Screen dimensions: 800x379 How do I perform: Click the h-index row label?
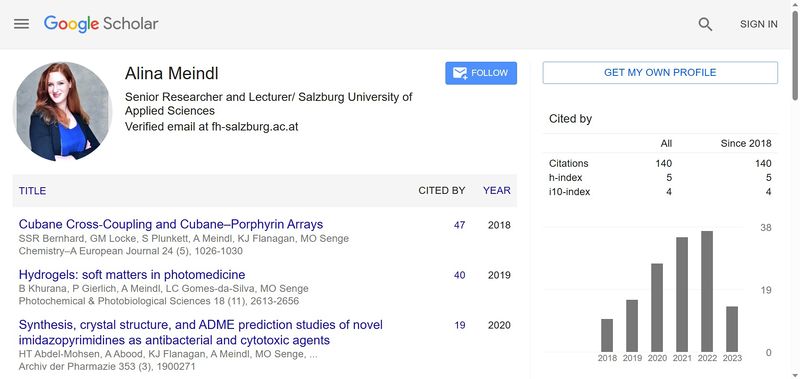(565, 178)
